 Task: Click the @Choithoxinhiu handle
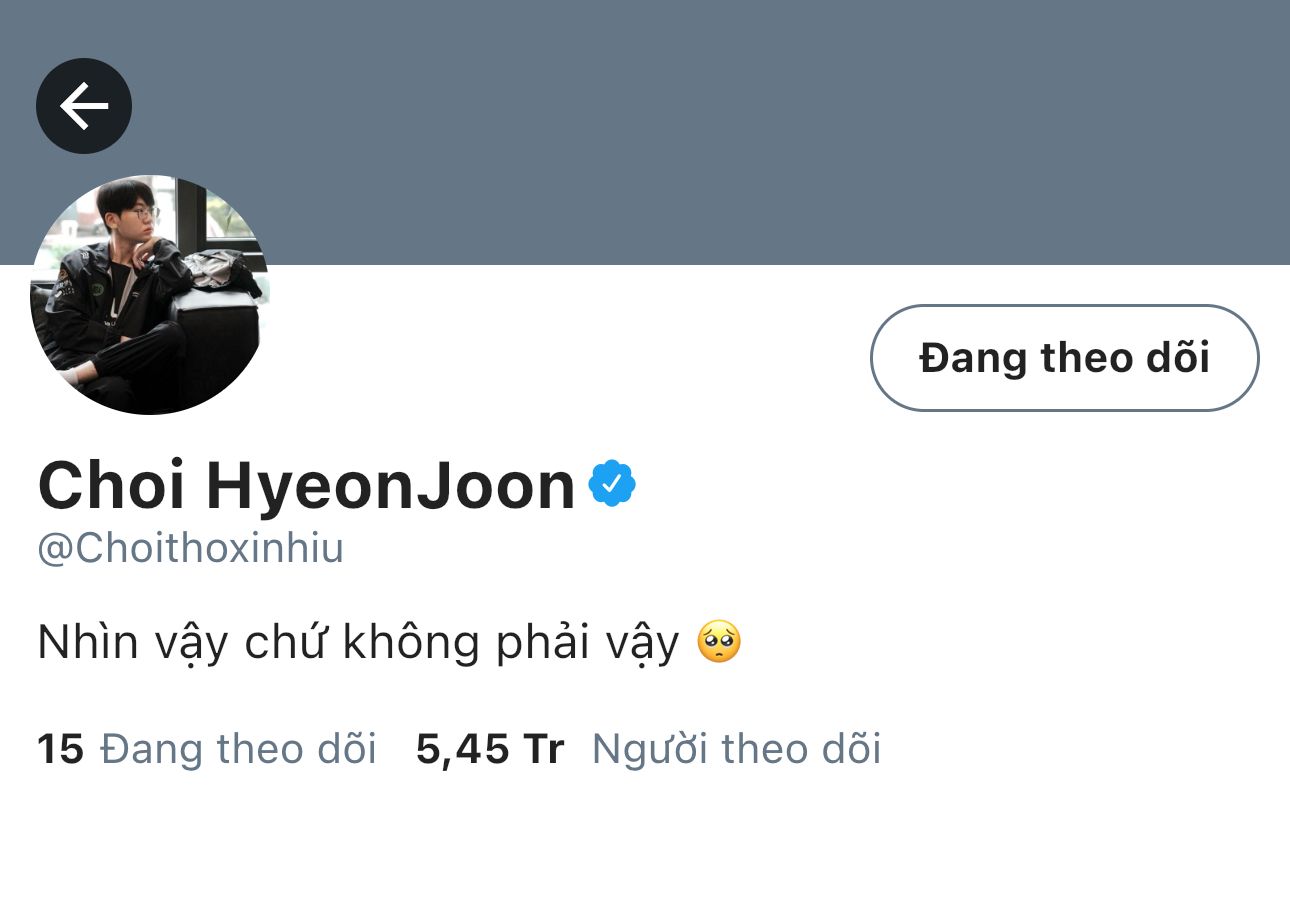190,549
